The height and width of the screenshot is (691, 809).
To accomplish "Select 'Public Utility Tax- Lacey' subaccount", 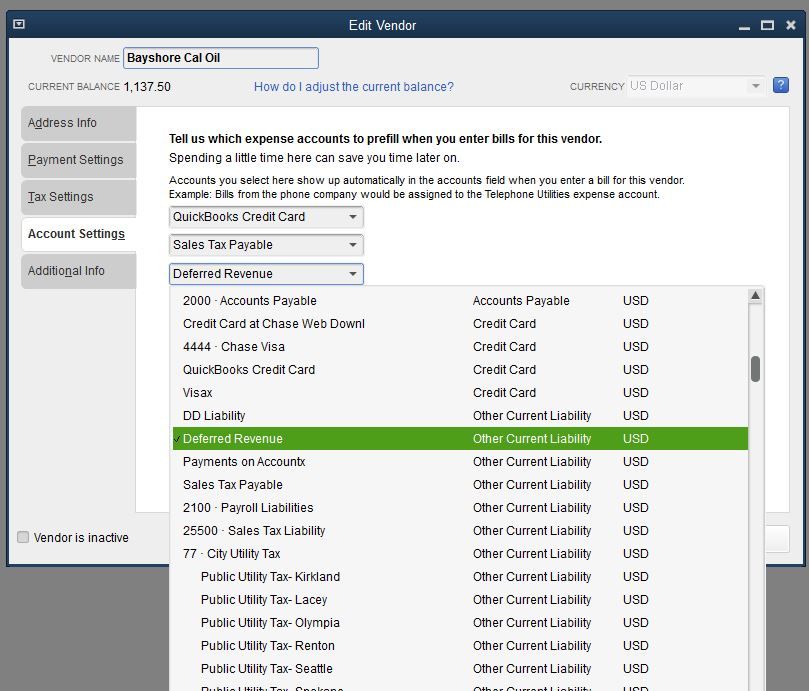I will [460, 600].
